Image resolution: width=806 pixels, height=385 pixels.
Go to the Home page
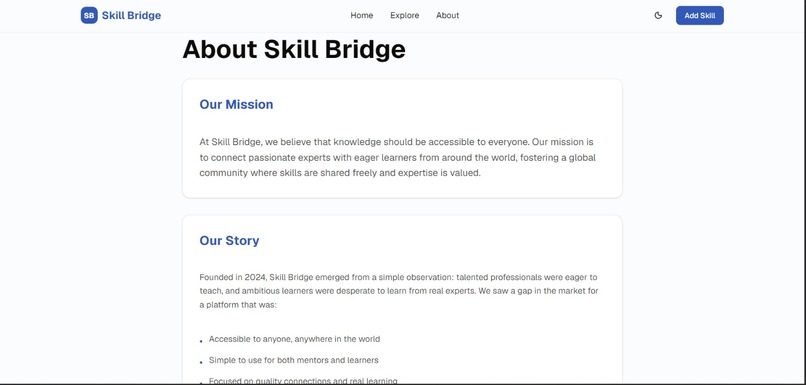pyautogui.click(x=362, y=15)
